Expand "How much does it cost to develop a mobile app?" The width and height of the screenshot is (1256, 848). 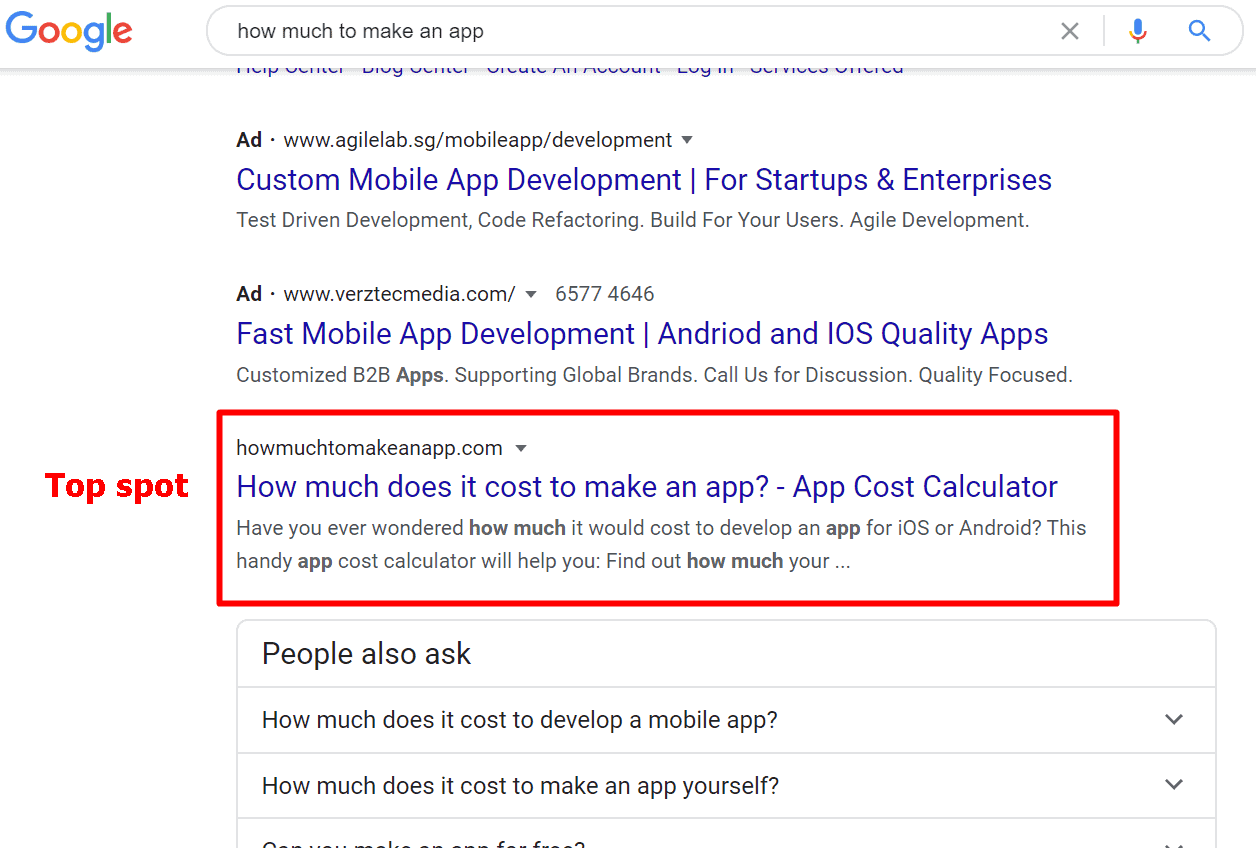726,720
